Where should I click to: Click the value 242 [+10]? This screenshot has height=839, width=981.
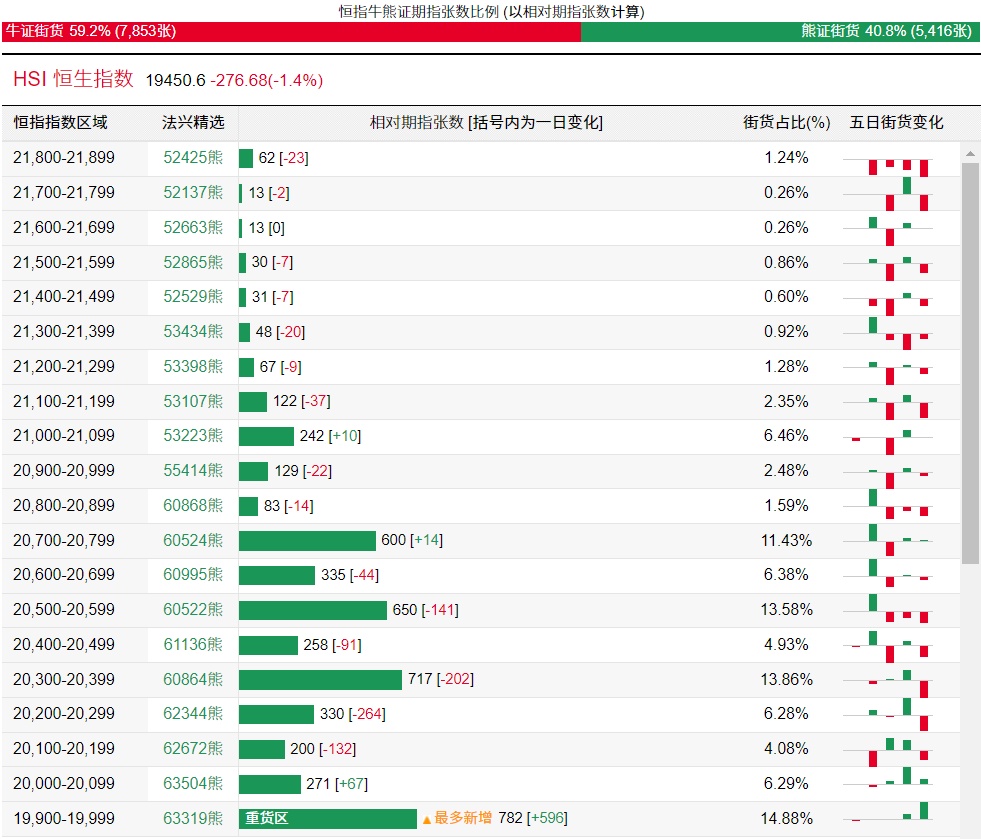[x=330, y=435]
